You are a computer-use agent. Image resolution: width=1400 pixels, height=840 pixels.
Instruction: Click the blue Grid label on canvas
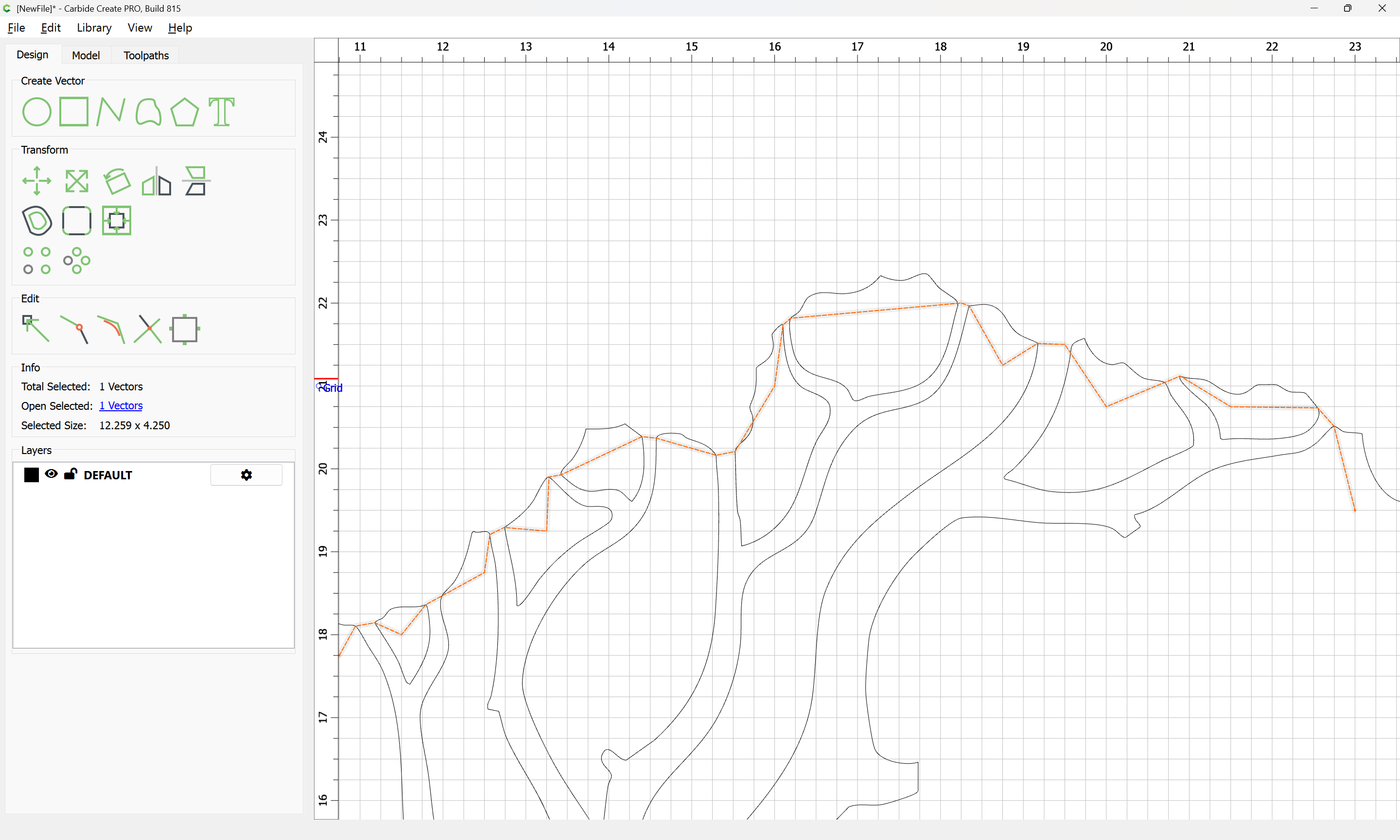click(332, 388)
